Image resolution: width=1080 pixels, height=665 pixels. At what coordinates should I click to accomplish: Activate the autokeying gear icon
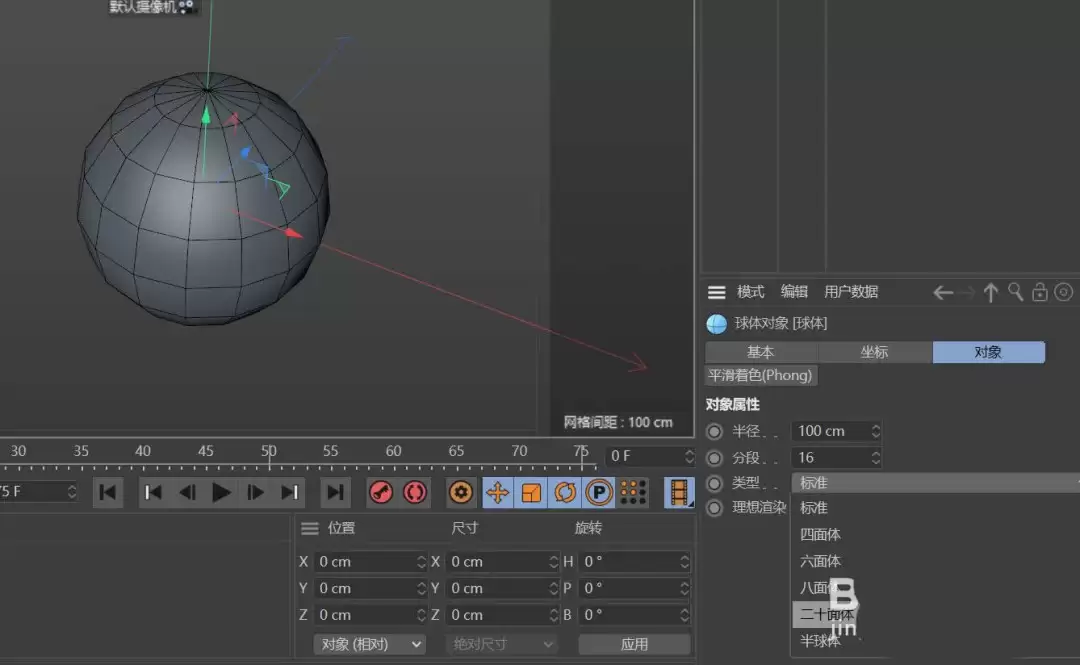click(x=459, y=491)
